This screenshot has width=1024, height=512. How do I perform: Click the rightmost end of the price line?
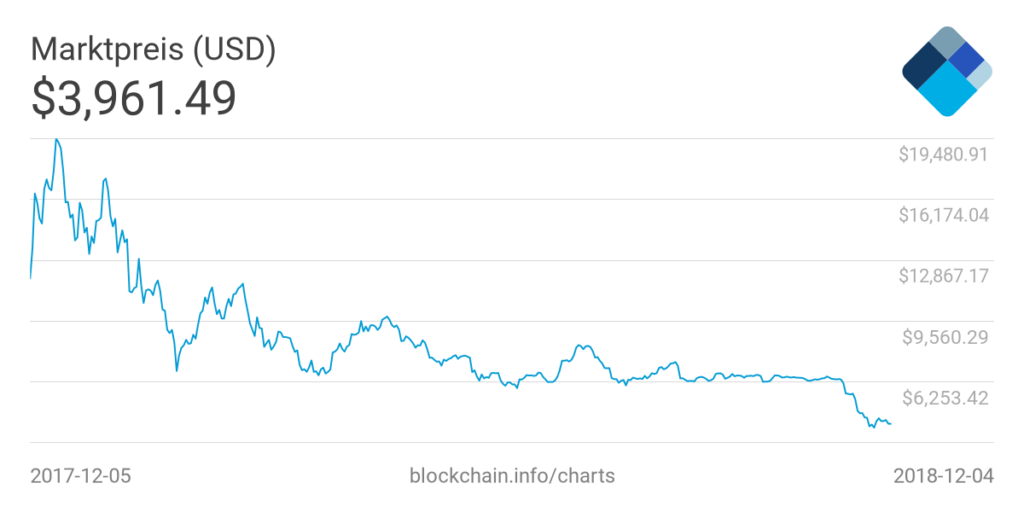[891, 424]
